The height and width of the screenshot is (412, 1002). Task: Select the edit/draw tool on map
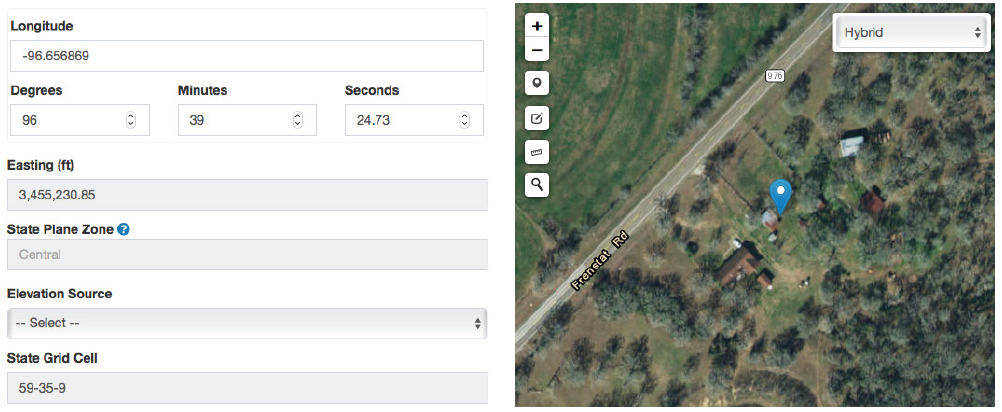pyautogui.click(x=537, y=119)
